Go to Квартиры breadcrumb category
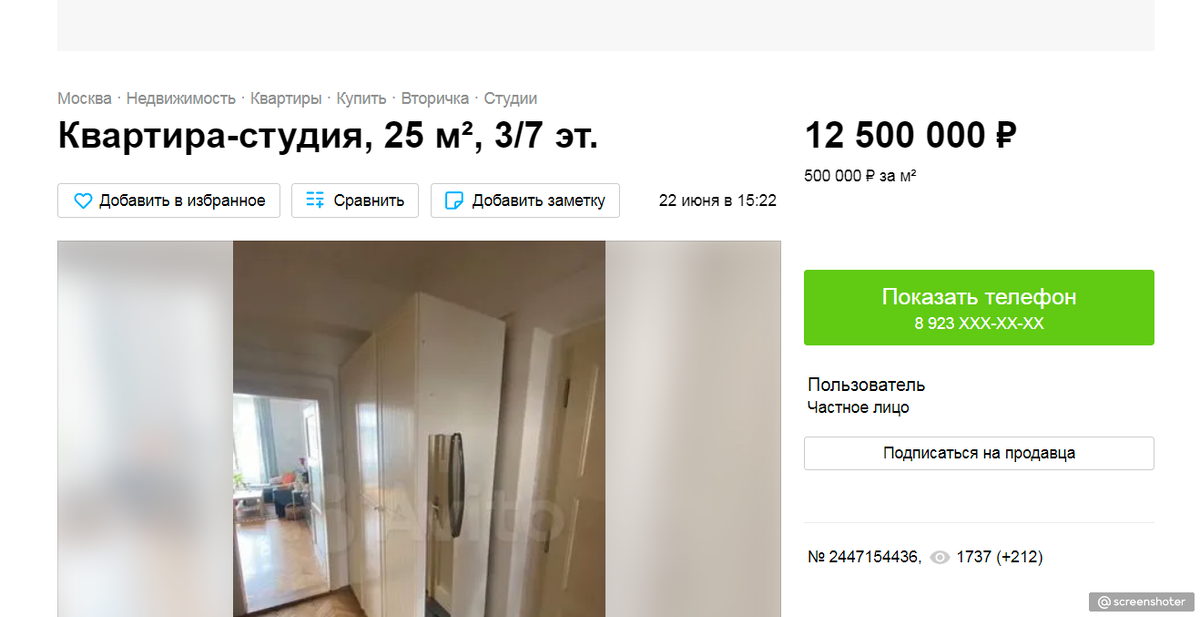The height and width of the screenshot is (617, 1200). 286,99
